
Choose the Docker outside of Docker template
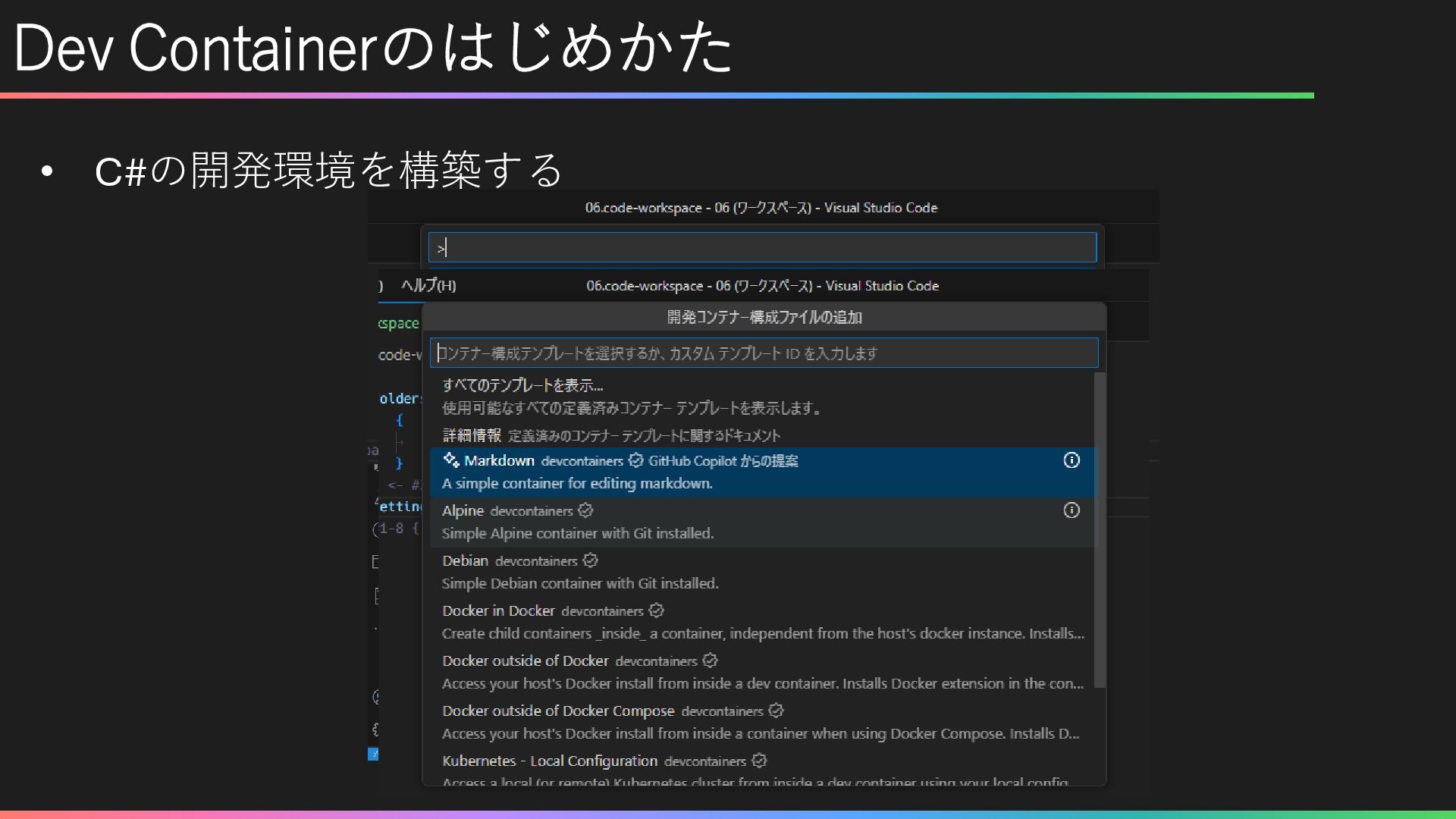762,673
